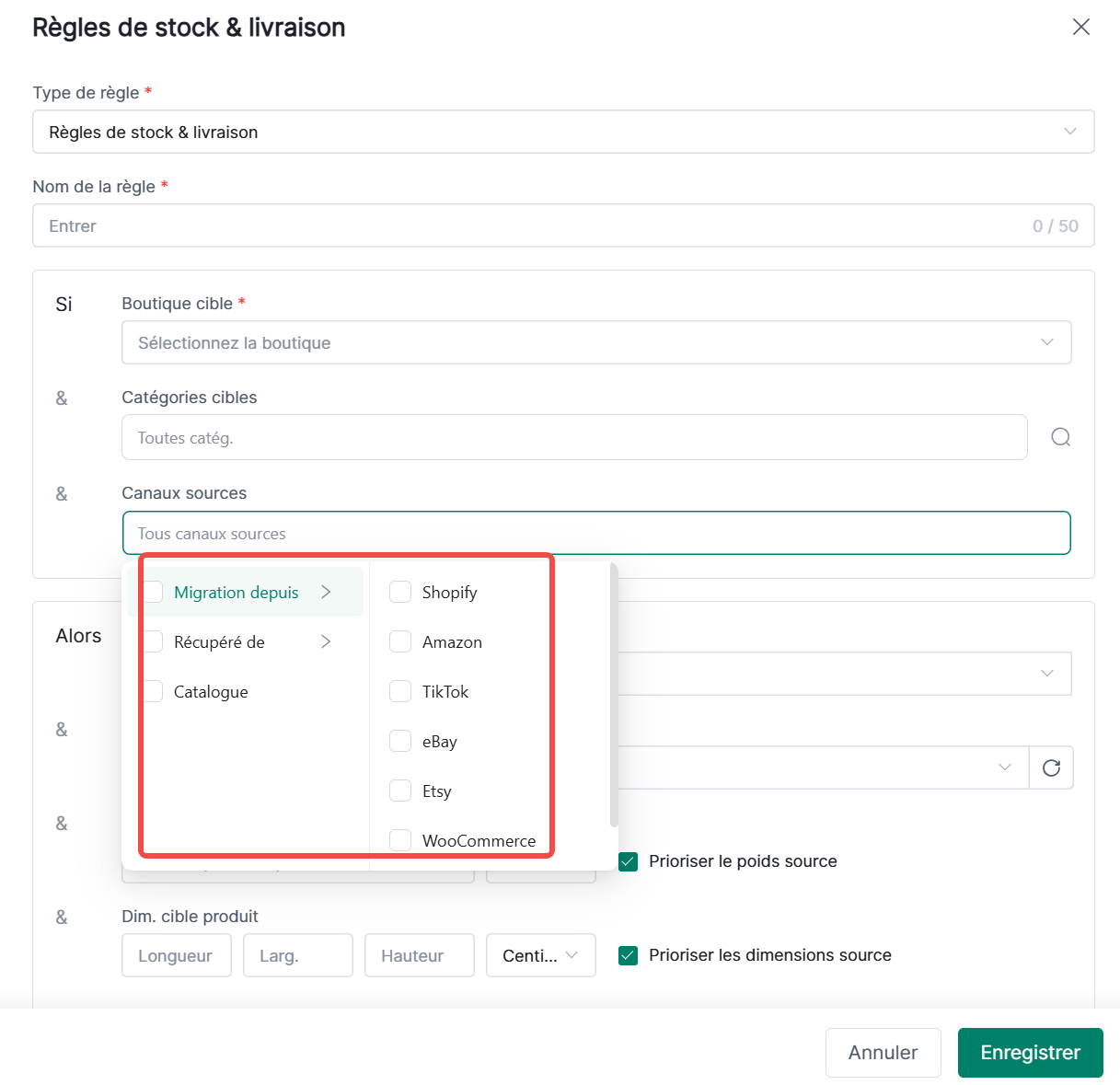Close the Règles de stock dialog
Screen dimensions: 1120x1085
1081,27
